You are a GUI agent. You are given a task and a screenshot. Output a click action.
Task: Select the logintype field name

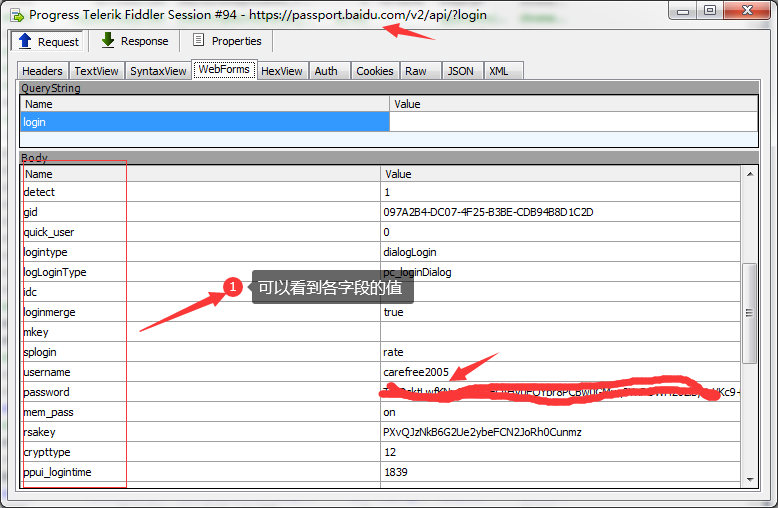45,252
